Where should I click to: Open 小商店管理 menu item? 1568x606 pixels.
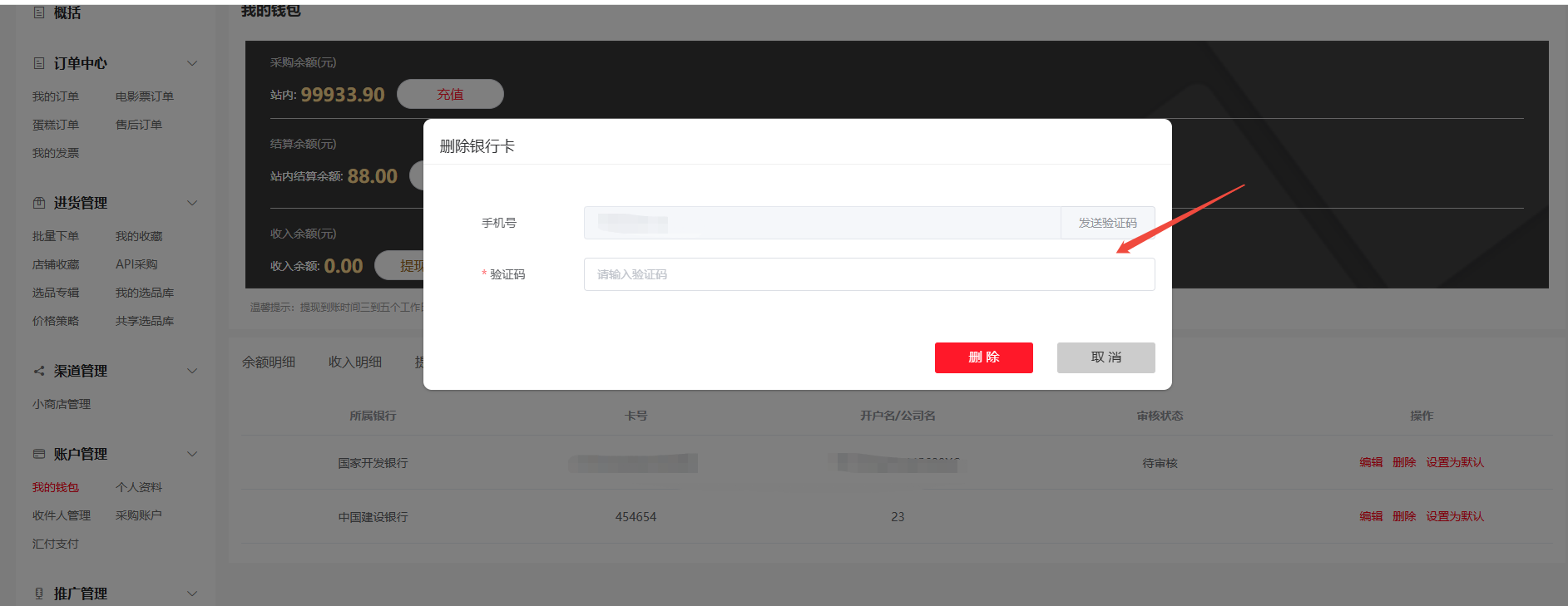coord(62,404)
